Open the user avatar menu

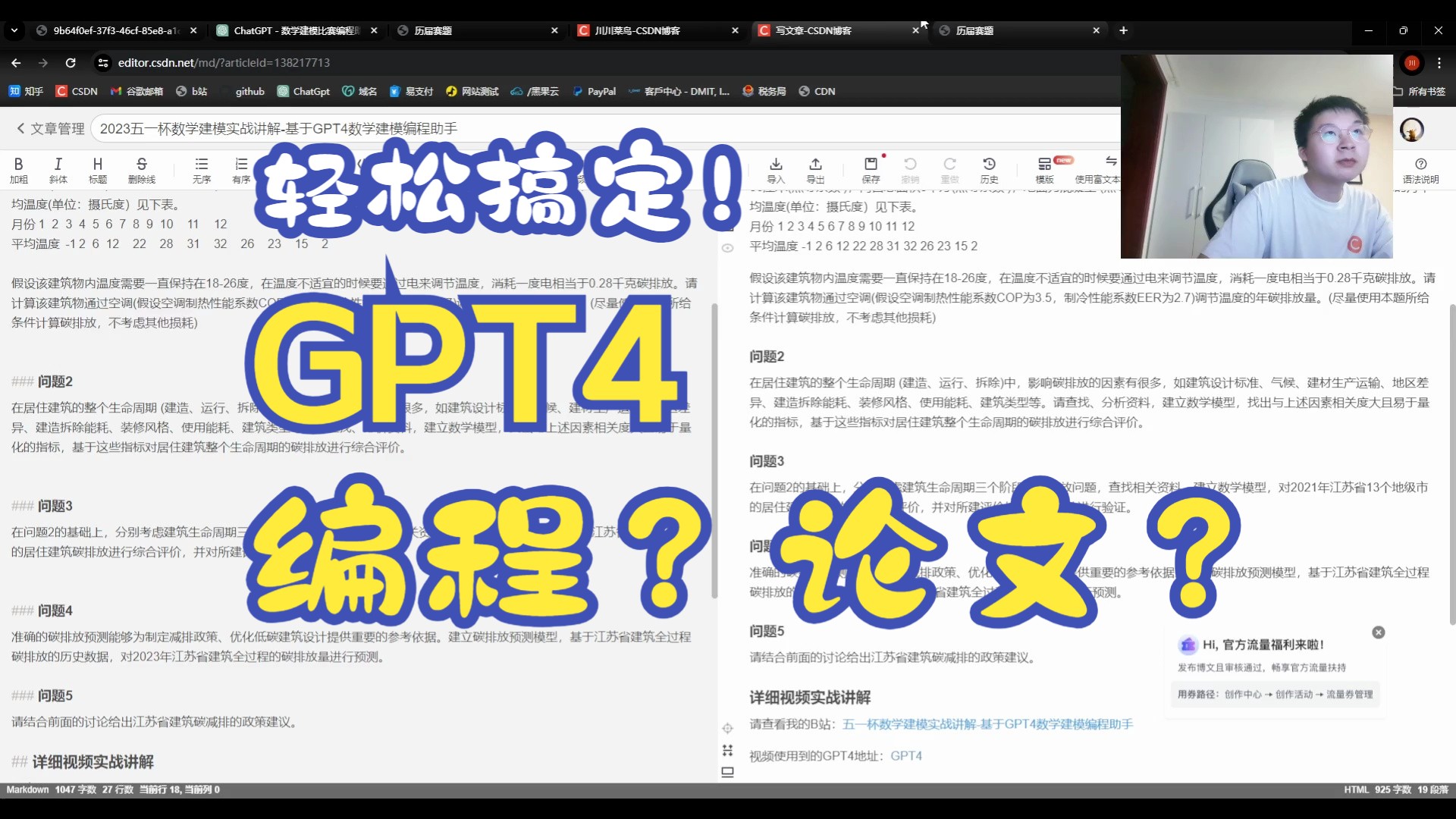click(1411, 130)
